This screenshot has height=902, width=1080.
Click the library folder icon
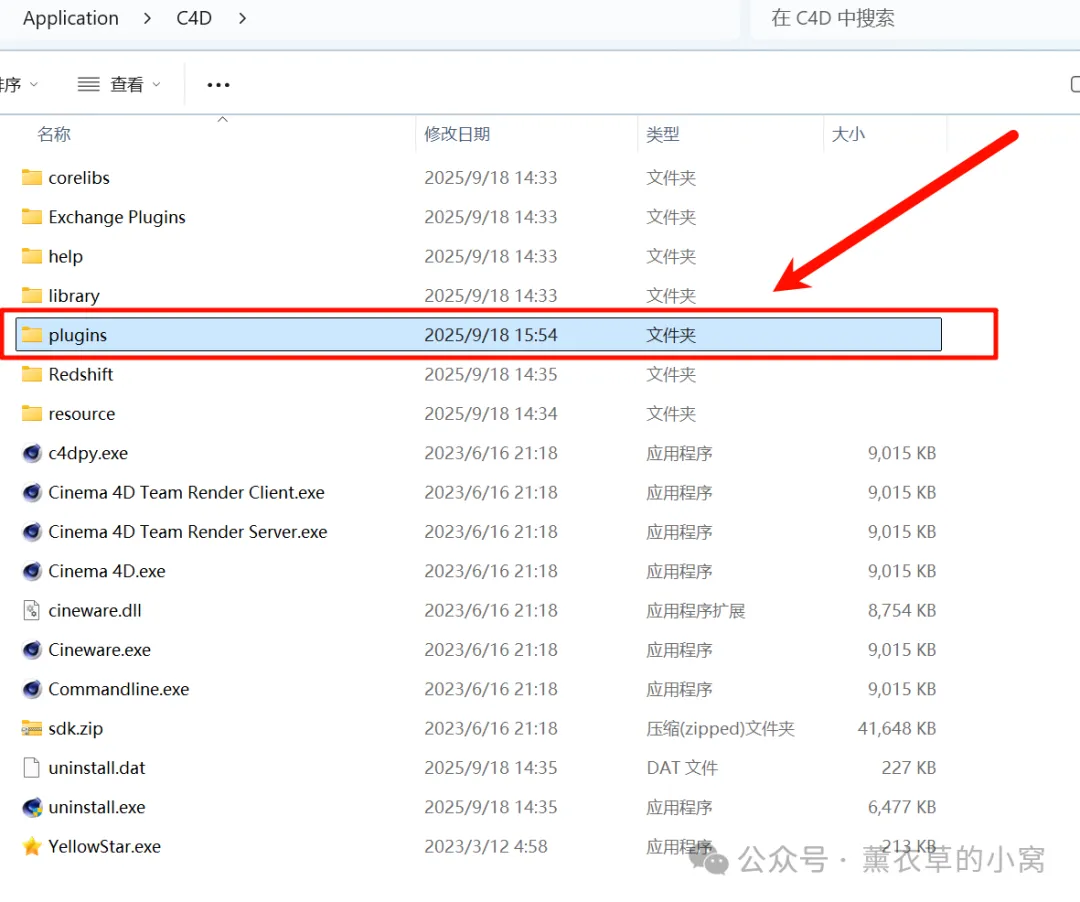click(x=32, y=295)
